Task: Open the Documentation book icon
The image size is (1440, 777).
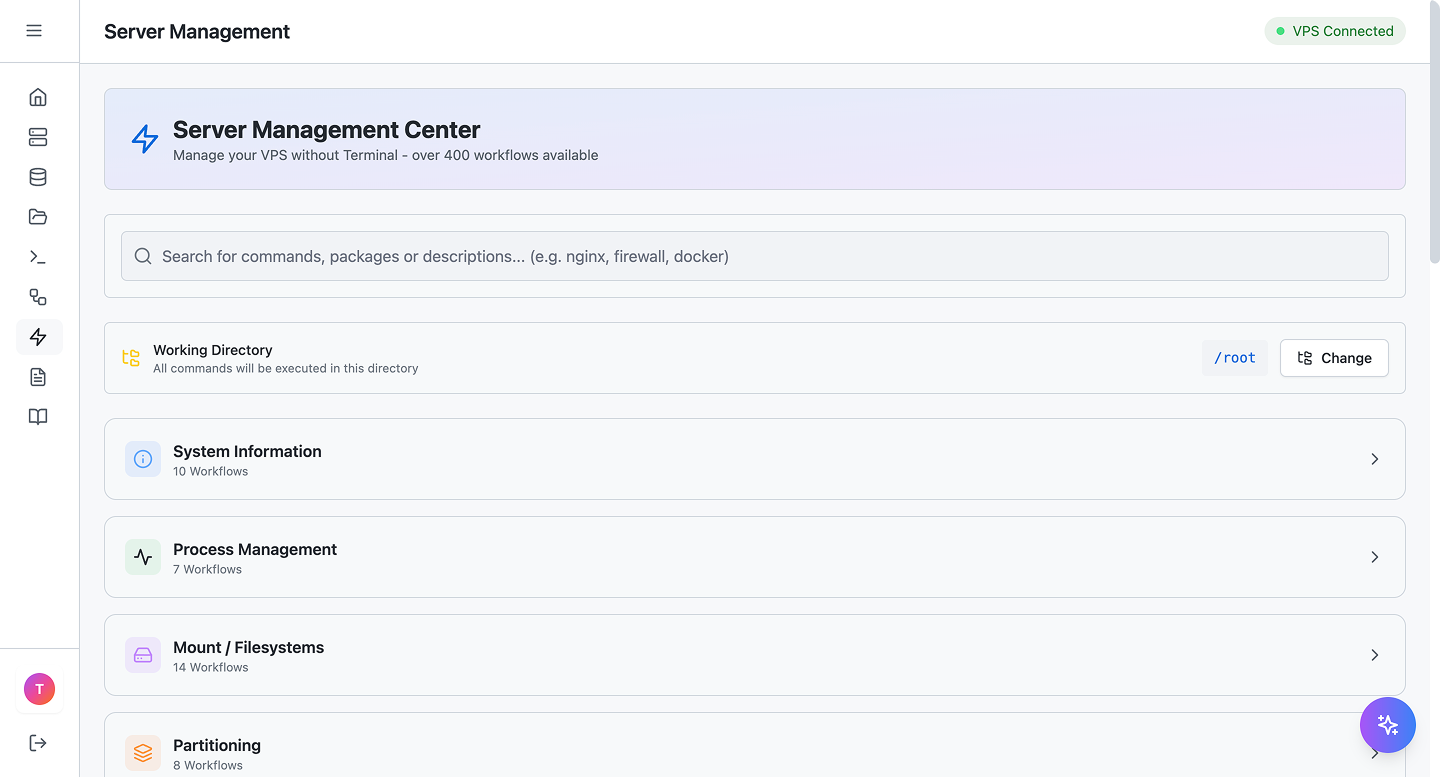Action: 38,417
